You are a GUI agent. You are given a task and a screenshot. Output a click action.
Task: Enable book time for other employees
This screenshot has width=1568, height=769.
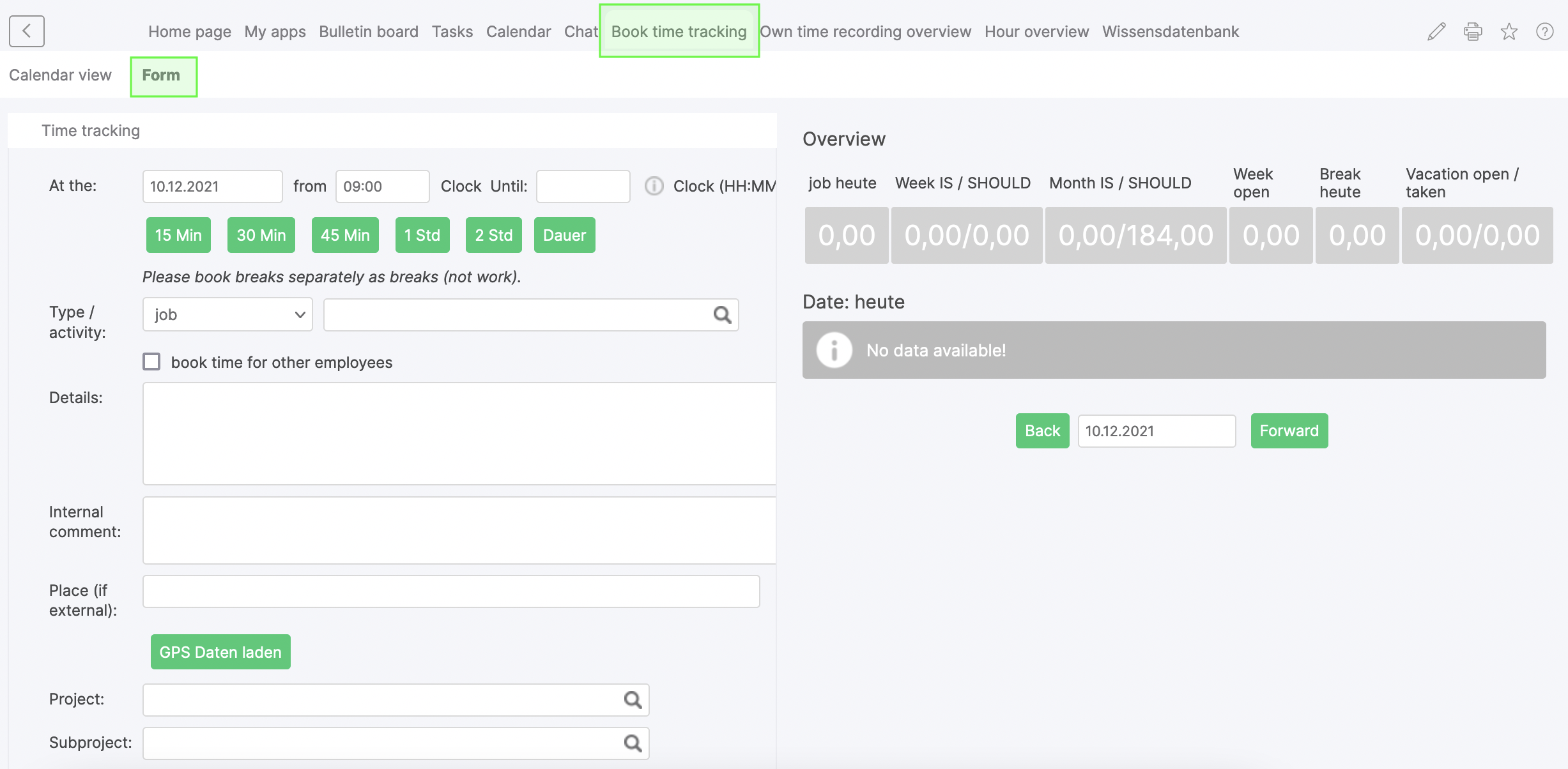point(151,362)
